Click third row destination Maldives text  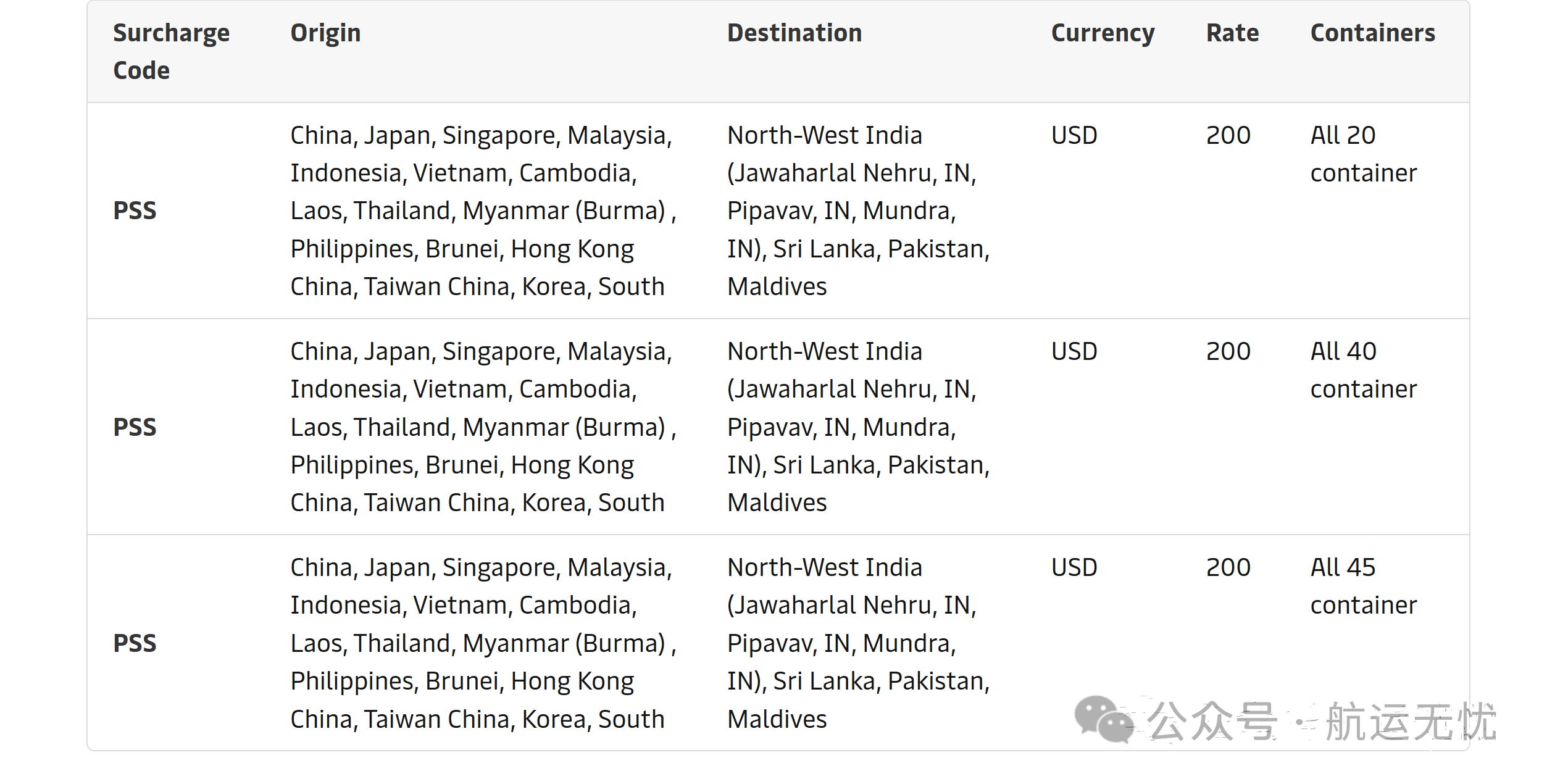point(777,719)
